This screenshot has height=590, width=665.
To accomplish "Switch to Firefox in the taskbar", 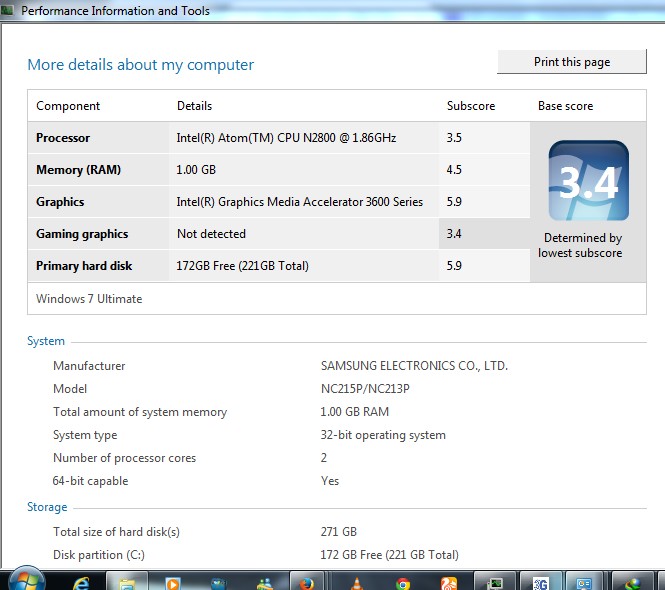I will pyautogui.click(x=306, y=583).
